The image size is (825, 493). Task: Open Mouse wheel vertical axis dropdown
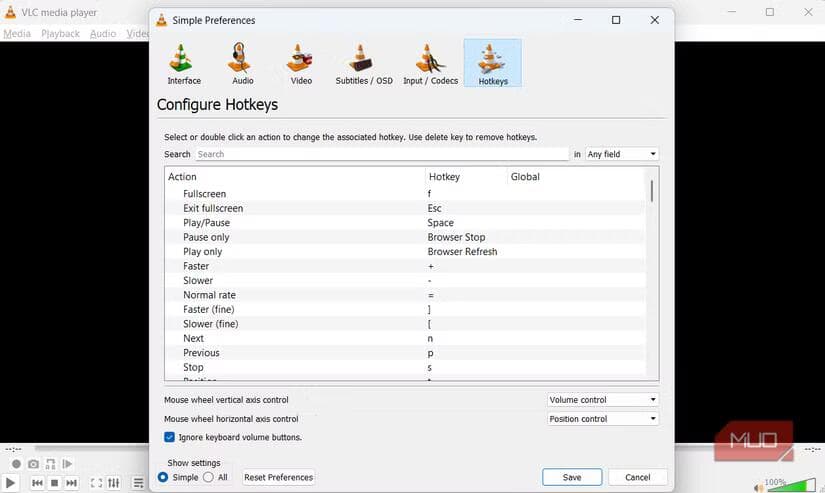[602, 400]
